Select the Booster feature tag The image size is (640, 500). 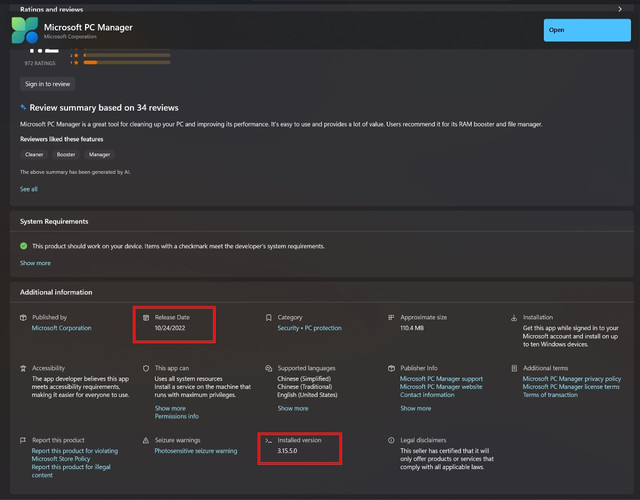pyautogui.click(x=66, y=154)
